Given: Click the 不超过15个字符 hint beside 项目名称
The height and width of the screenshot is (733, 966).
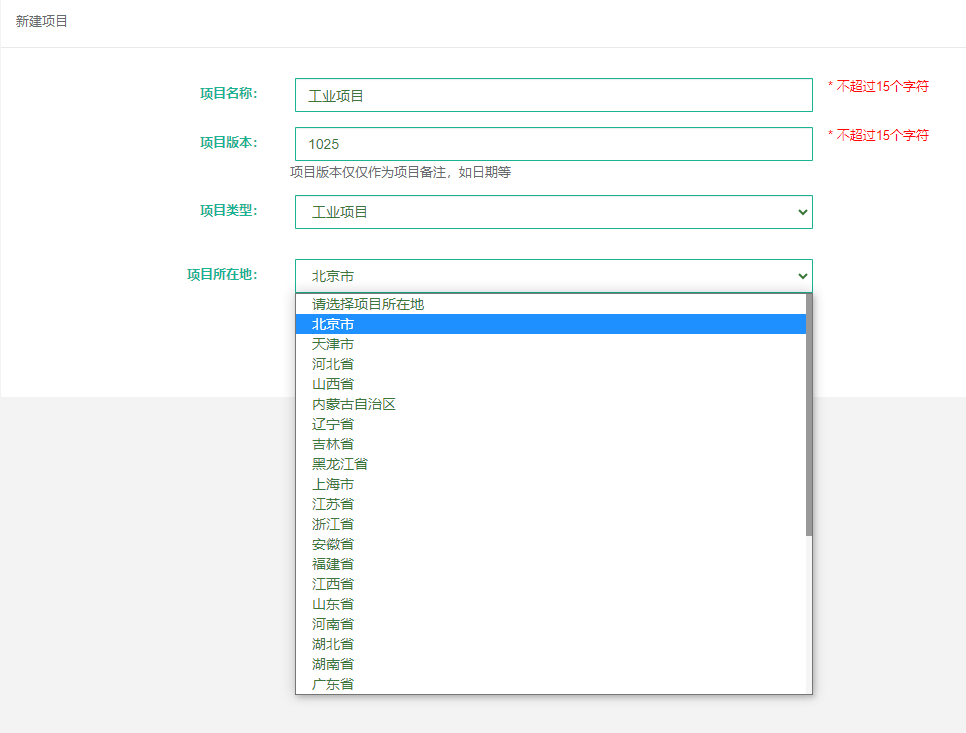Looking at the screenshot, I should [879, 86].
